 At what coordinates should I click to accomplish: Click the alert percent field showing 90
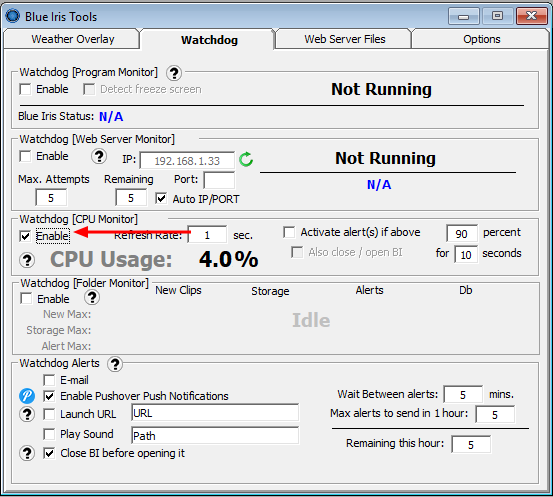point(462,234)
